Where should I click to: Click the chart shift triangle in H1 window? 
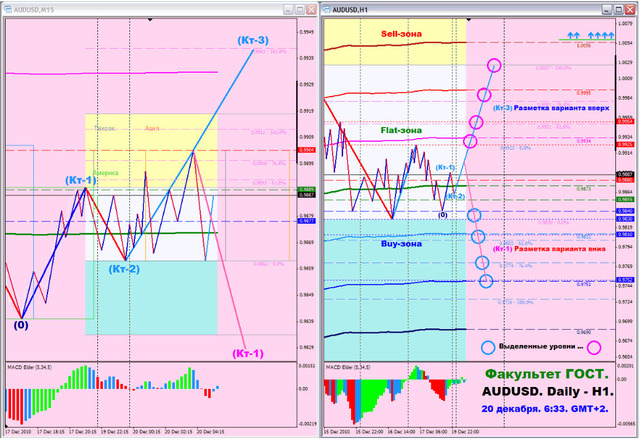[x=469, y=20]
